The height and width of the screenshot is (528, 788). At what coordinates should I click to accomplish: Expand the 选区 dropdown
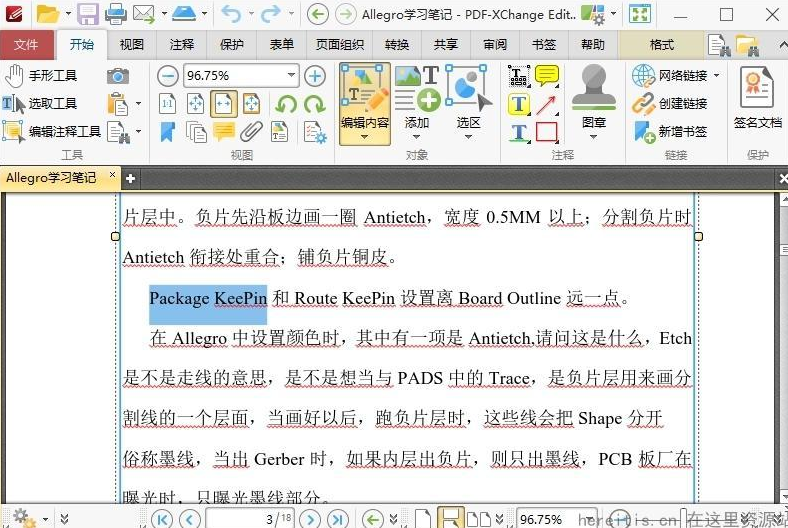click(x=468, y=137)
